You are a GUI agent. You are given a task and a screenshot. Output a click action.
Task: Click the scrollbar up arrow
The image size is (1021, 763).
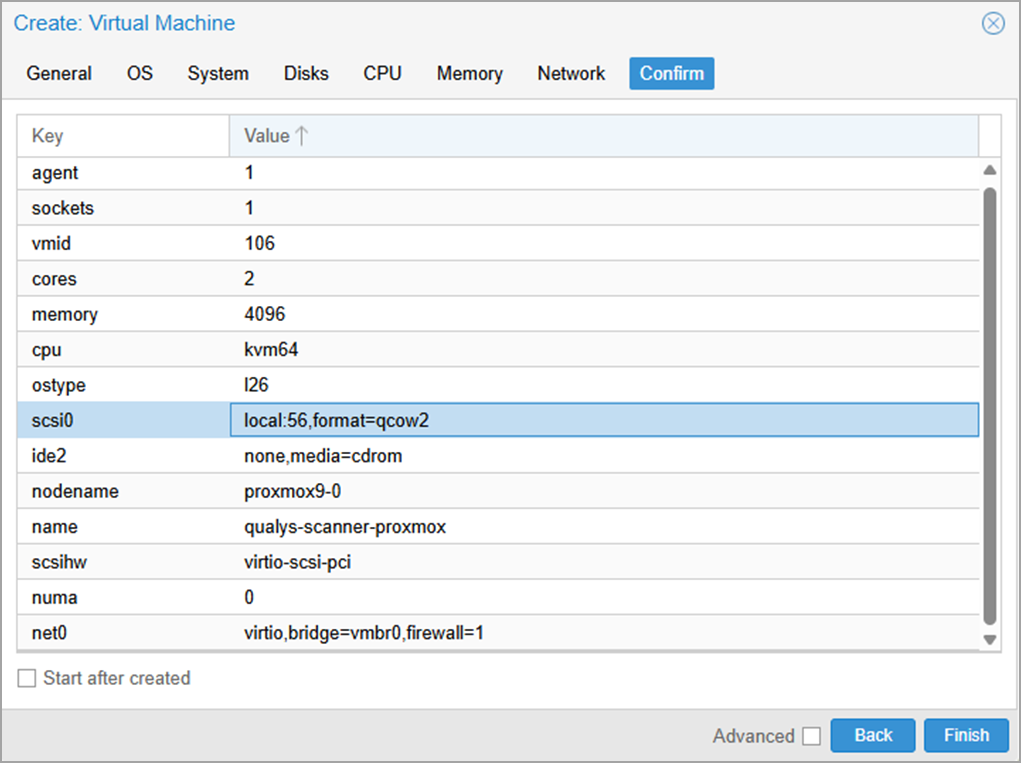click(990, 171)
